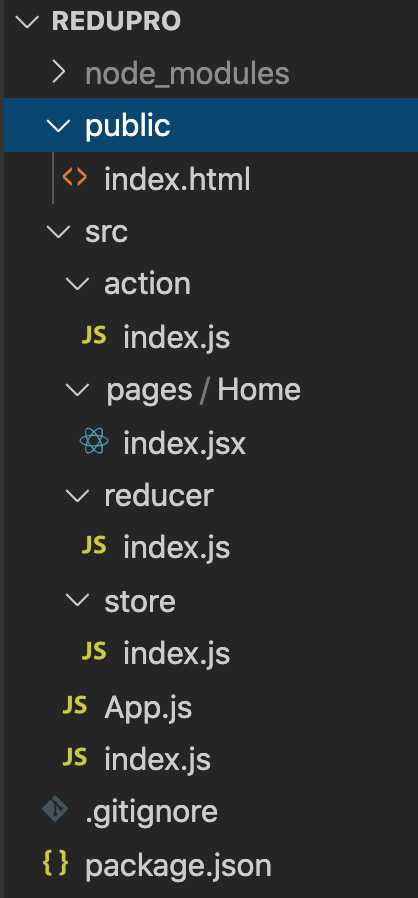
Task: Click the JS icon of reducer index.js
Action: pos(94,546)
